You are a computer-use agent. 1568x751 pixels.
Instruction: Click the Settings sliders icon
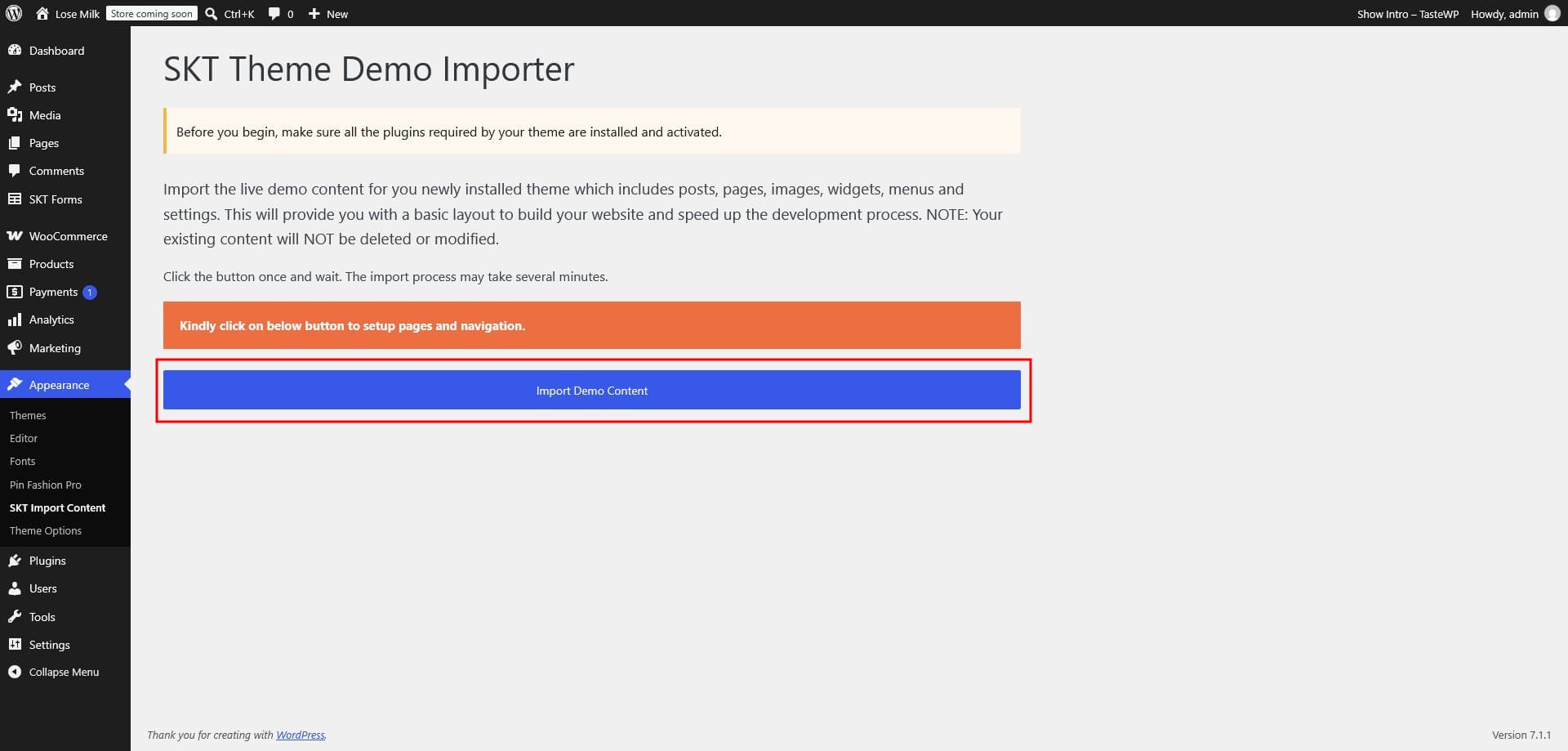[x=15, y=644]
